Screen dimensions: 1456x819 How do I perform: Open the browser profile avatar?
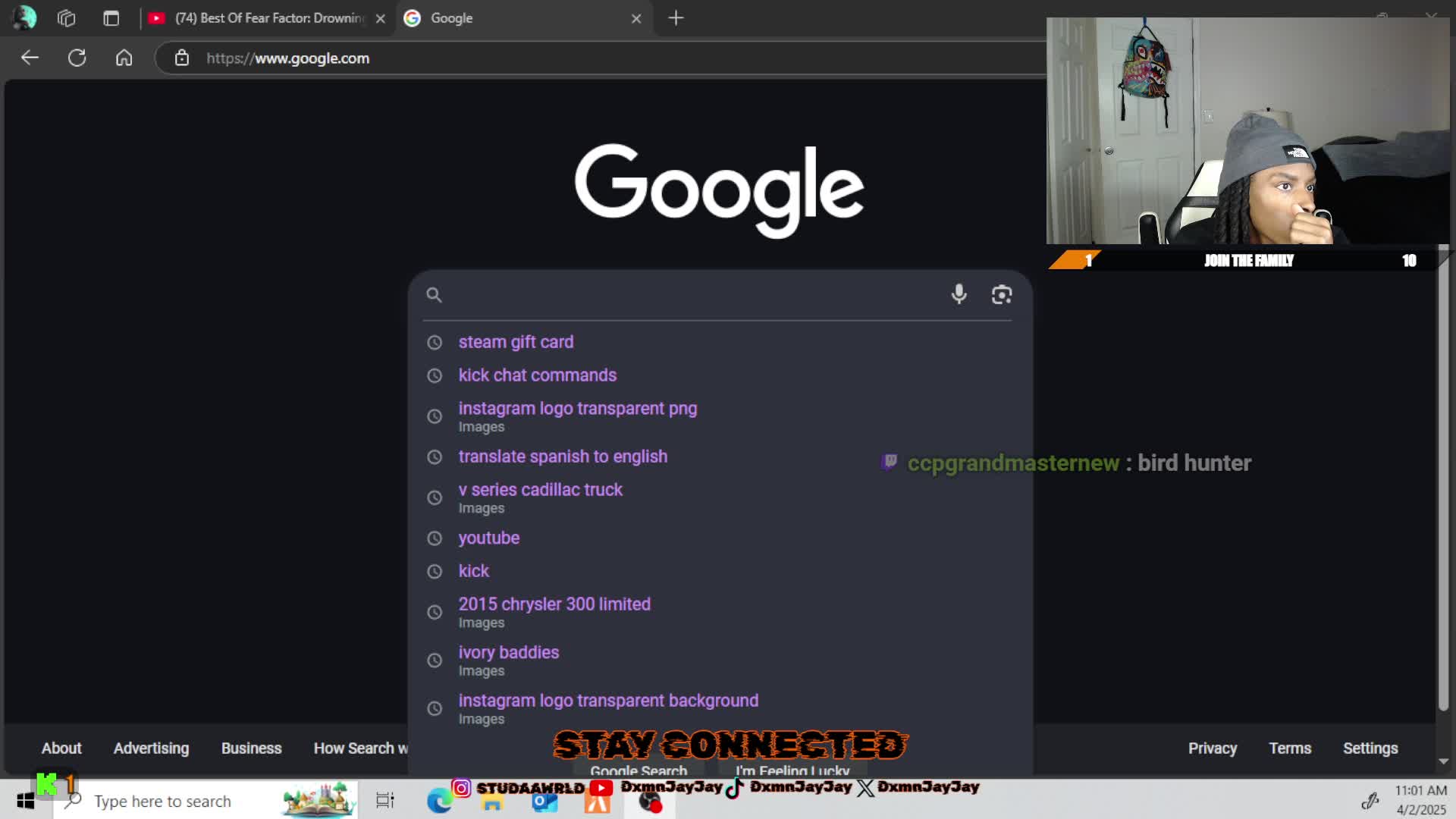[x=24, y=17]
